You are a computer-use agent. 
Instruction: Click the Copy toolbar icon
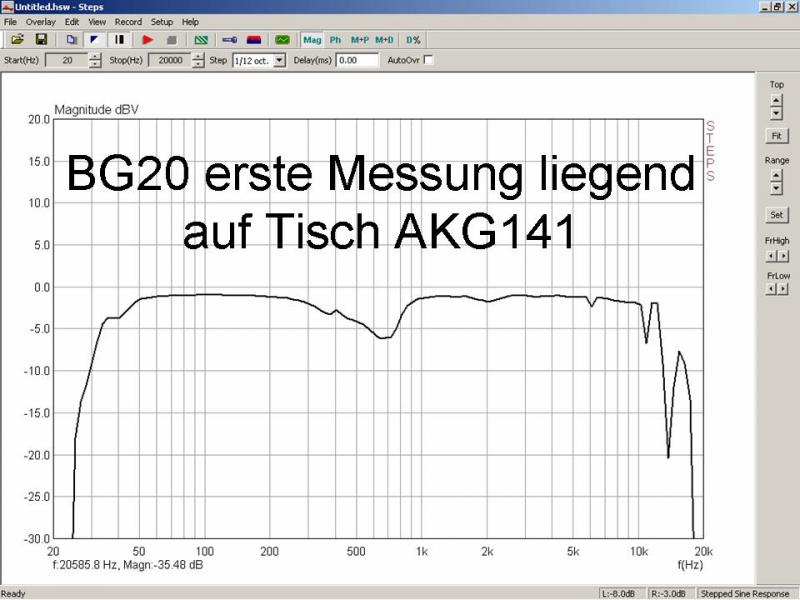[71, 40]
